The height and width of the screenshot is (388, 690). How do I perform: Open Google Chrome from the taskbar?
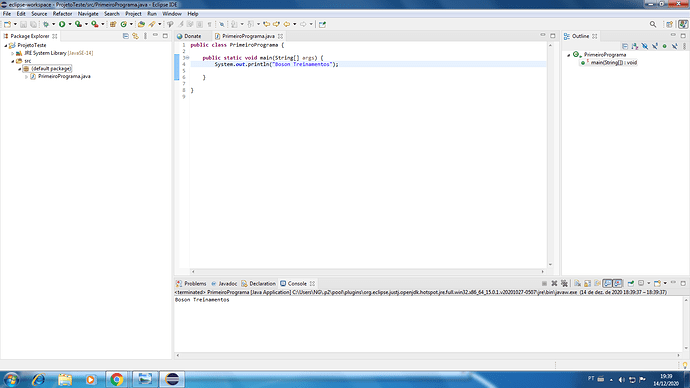coord(117,379)
